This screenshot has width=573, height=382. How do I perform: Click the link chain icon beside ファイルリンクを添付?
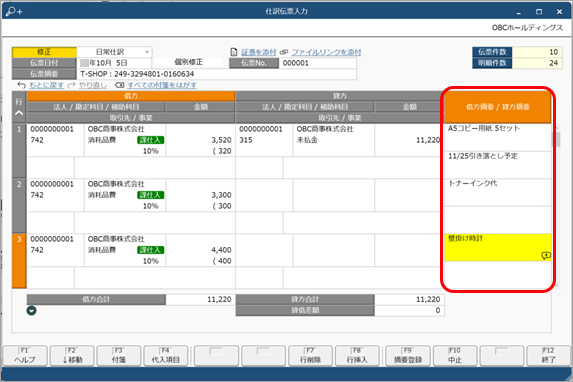click(284, 52)
